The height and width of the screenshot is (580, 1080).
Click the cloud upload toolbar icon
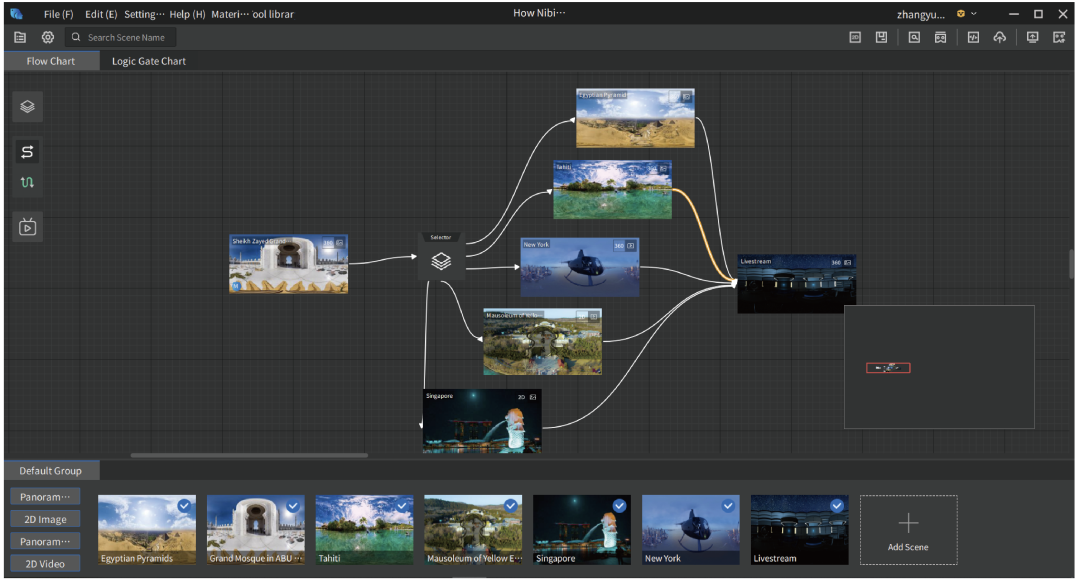click(999, 37)
